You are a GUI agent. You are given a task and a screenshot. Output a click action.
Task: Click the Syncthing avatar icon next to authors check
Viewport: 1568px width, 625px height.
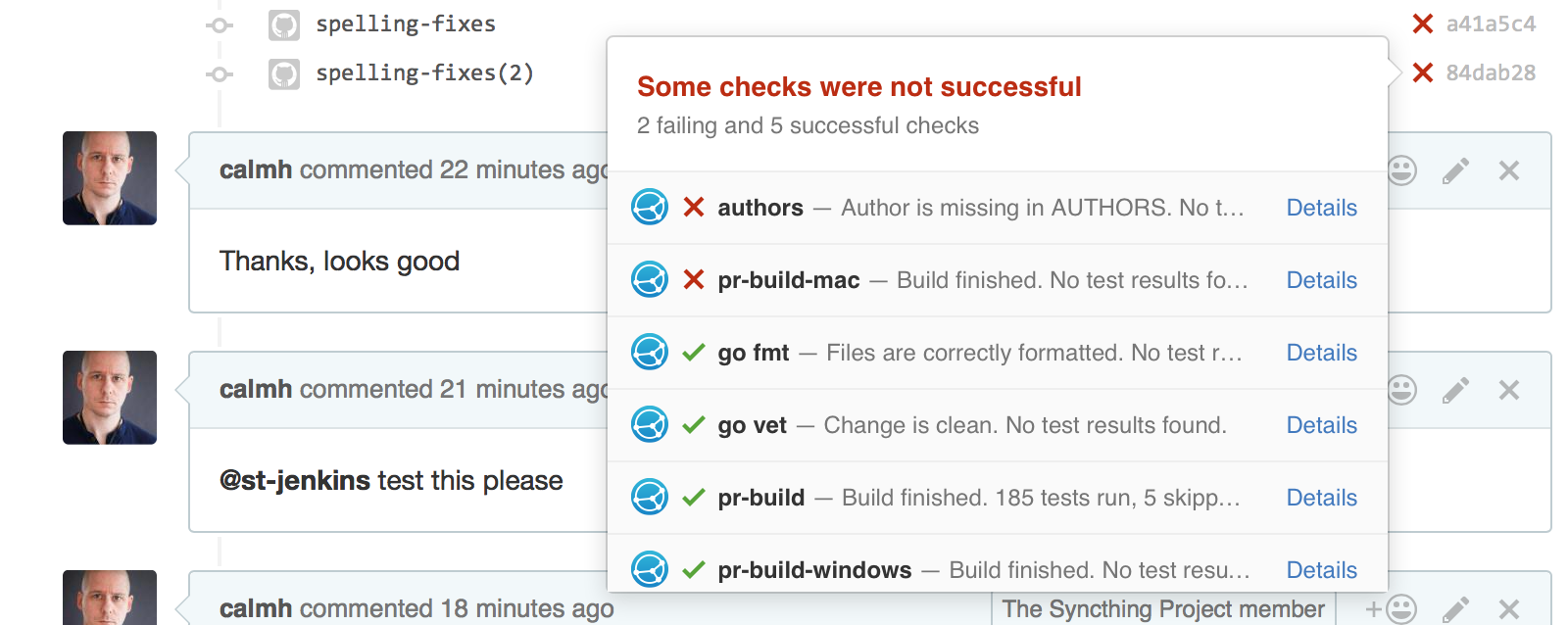point(649,207)
